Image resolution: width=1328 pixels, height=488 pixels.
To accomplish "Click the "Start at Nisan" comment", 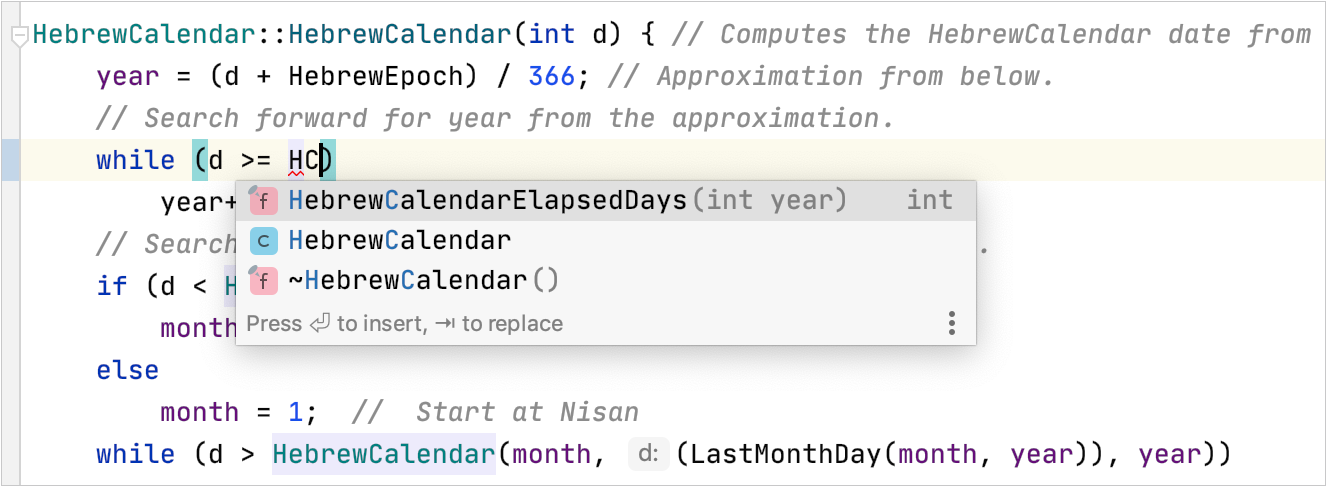I will [527, 413].
